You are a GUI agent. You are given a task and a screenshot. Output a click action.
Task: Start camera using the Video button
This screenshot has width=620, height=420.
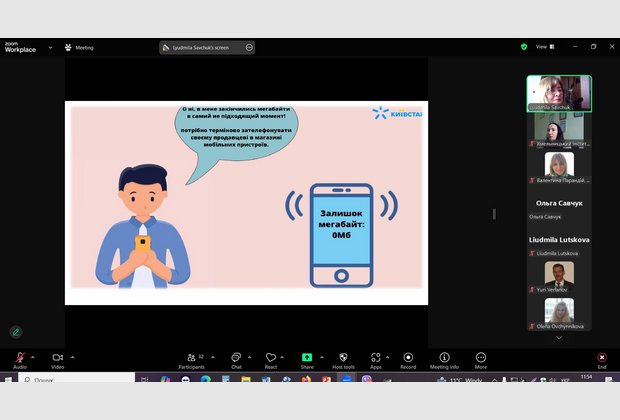(x=57, y=358)
